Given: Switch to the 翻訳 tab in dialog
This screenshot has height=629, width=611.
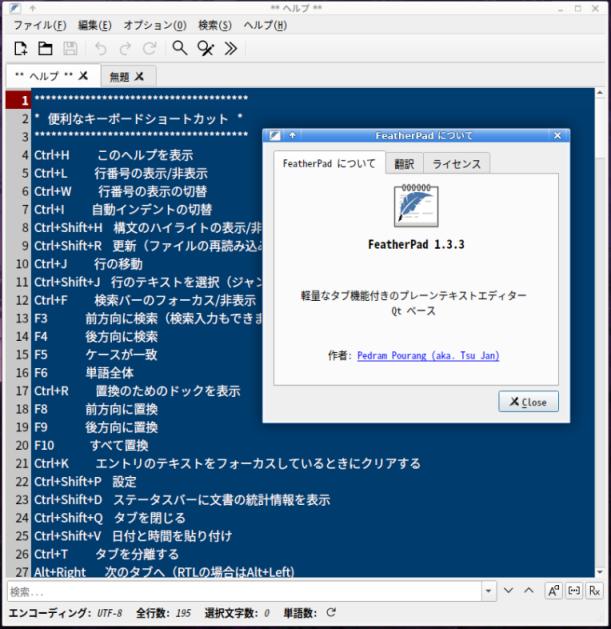Looking at the screenshot, I should [x=404, y=164].
